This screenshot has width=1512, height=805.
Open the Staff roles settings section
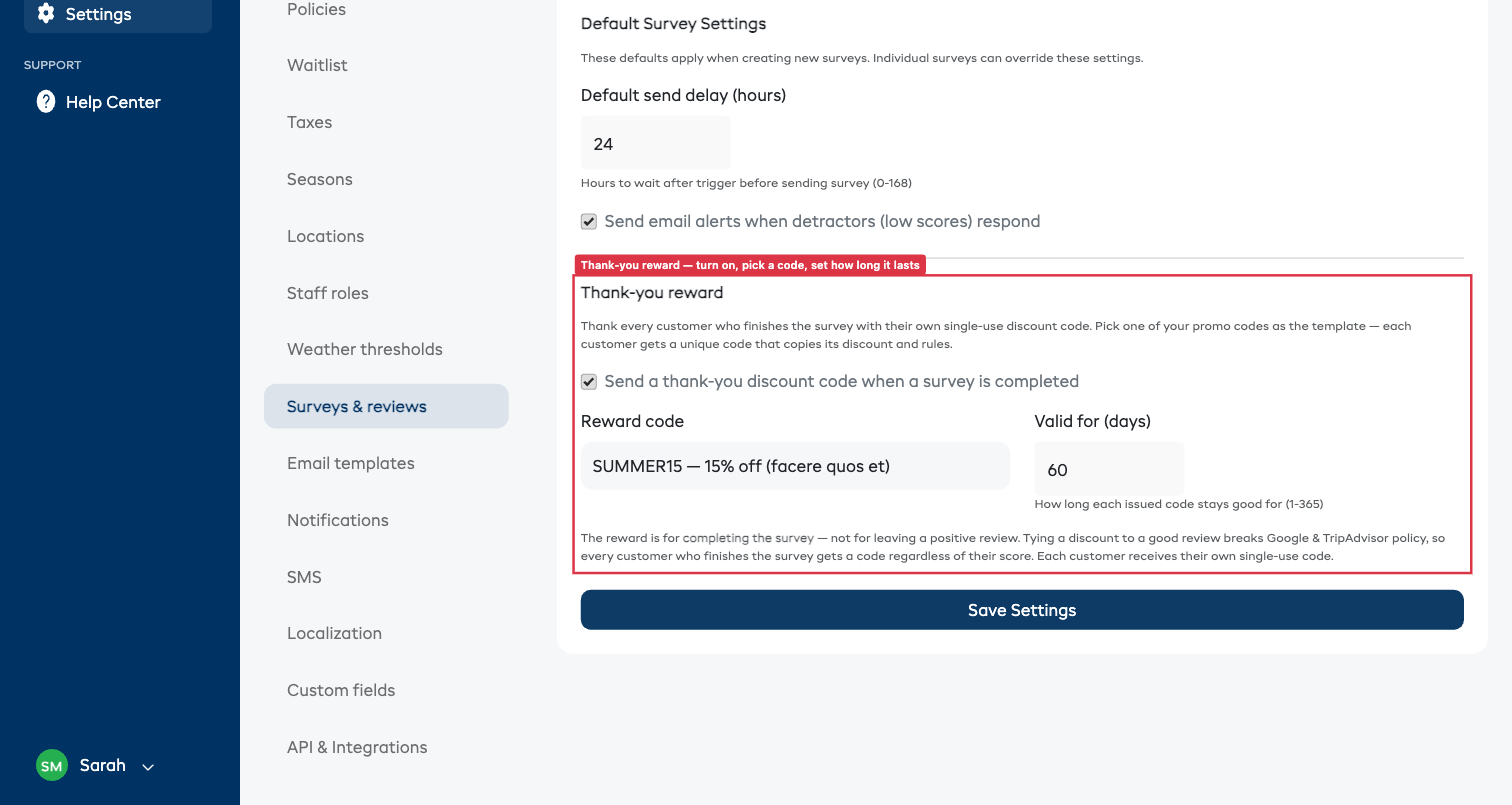click(x=327, y=294)
